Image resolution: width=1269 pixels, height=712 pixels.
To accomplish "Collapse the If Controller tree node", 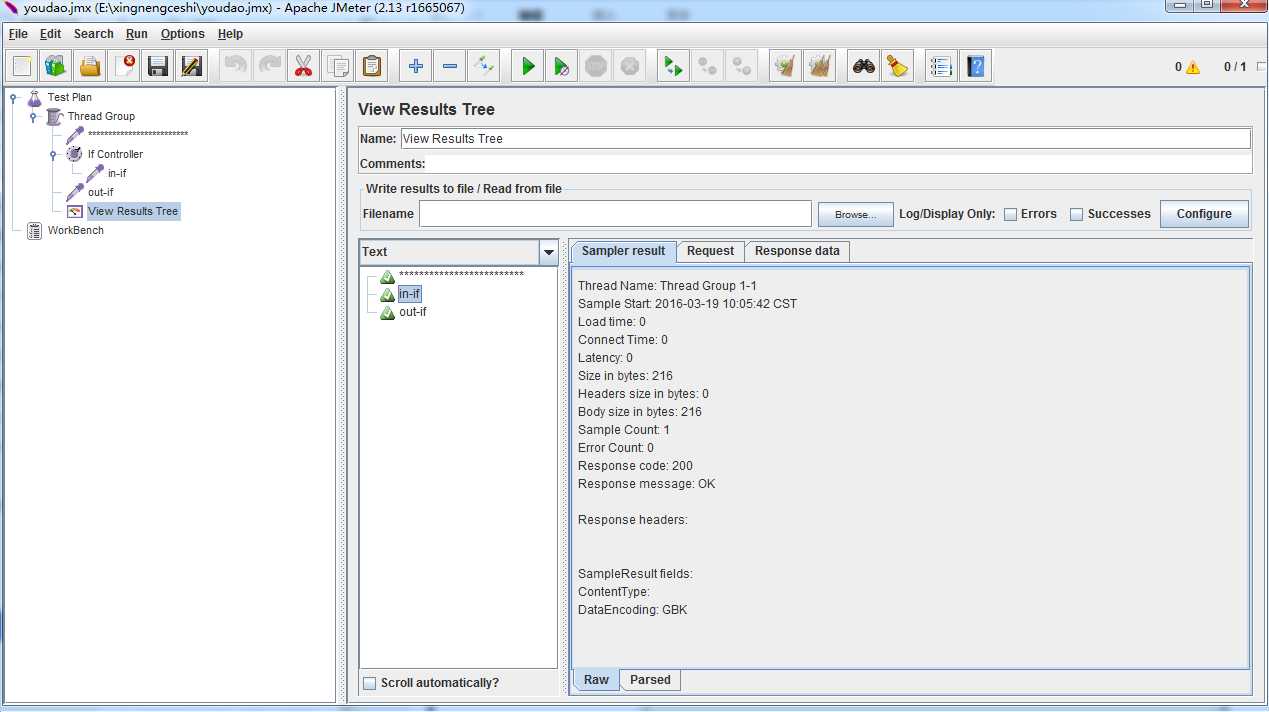I will pos(53,155).
